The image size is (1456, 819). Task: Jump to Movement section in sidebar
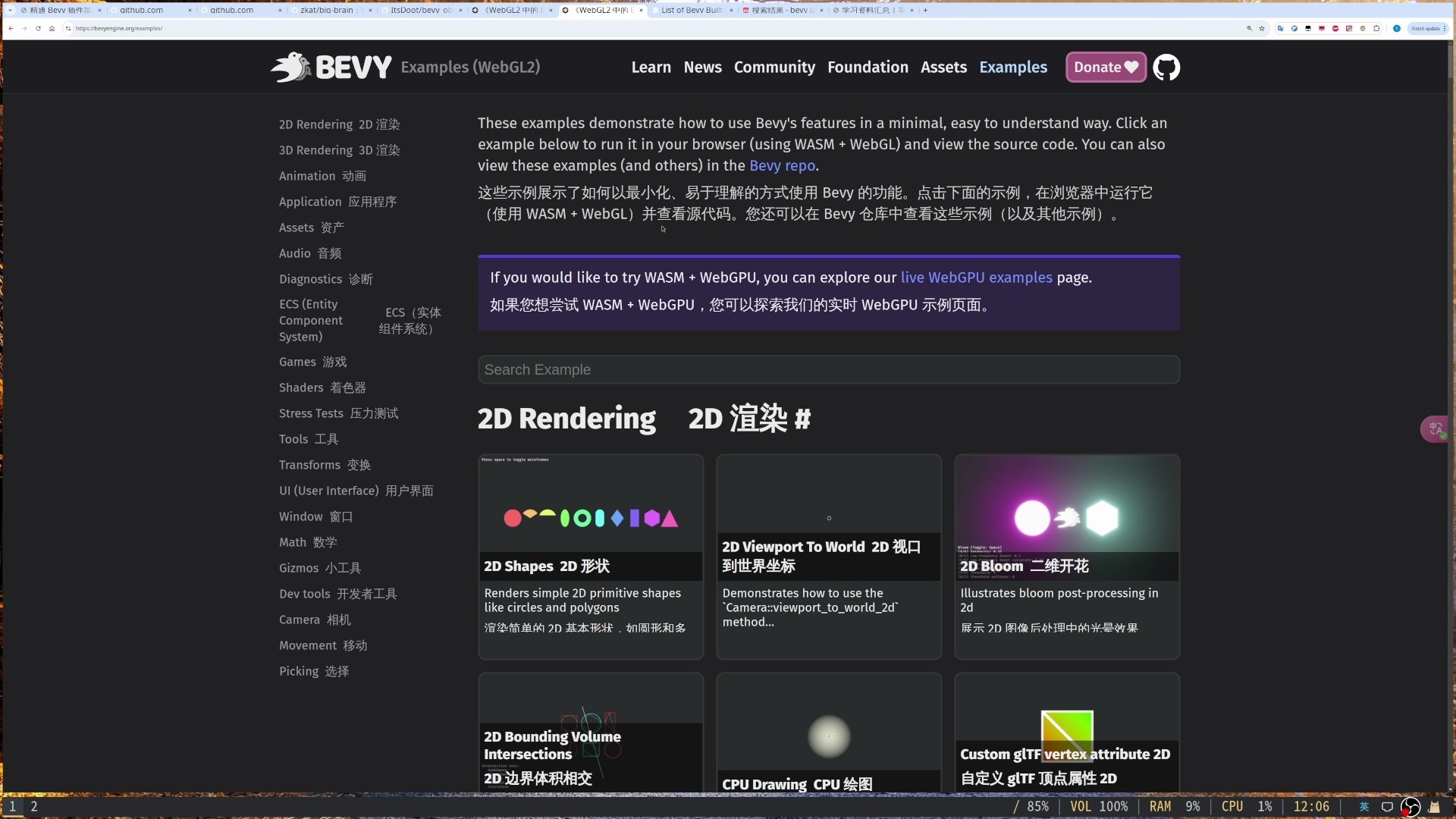[323, 645]
